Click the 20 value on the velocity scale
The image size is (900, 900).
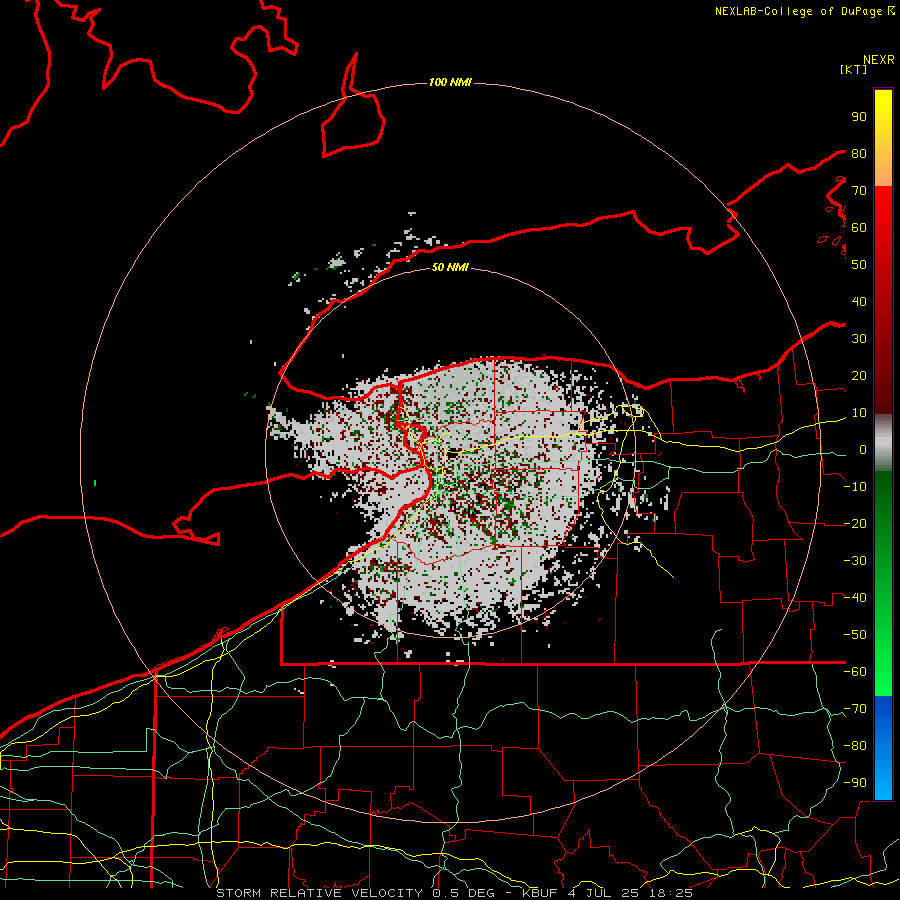pos(859,376)
